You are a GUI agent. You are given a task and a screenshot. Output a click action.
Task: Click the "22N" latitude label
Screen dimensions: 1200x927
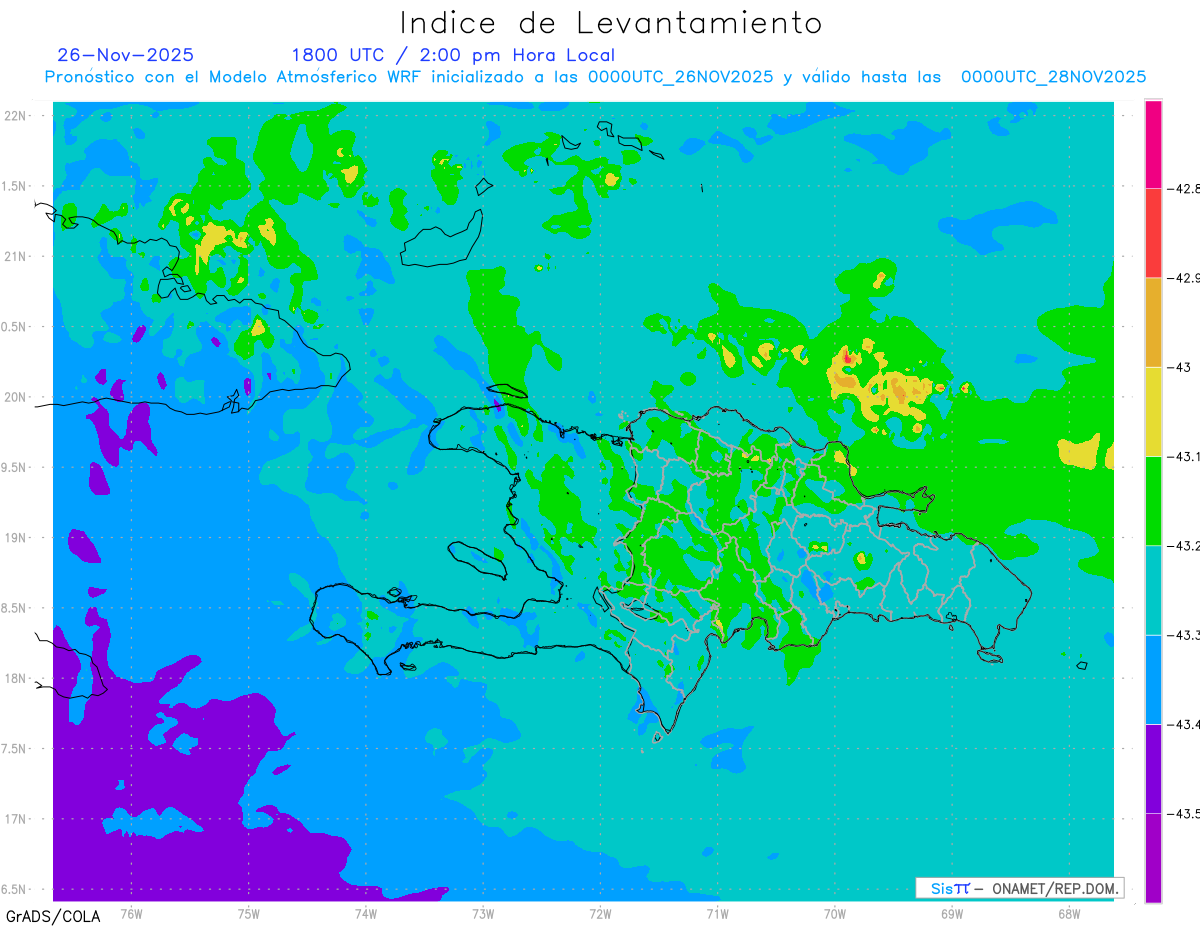(17, 116)
